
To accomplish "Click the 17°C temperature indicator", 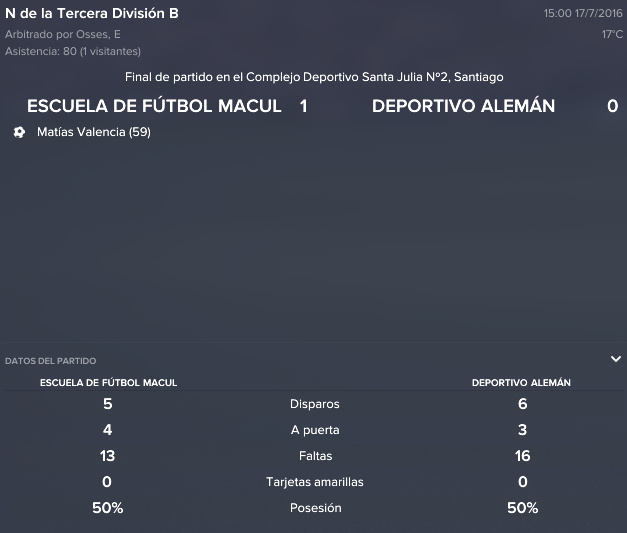I will pos(612,34).
